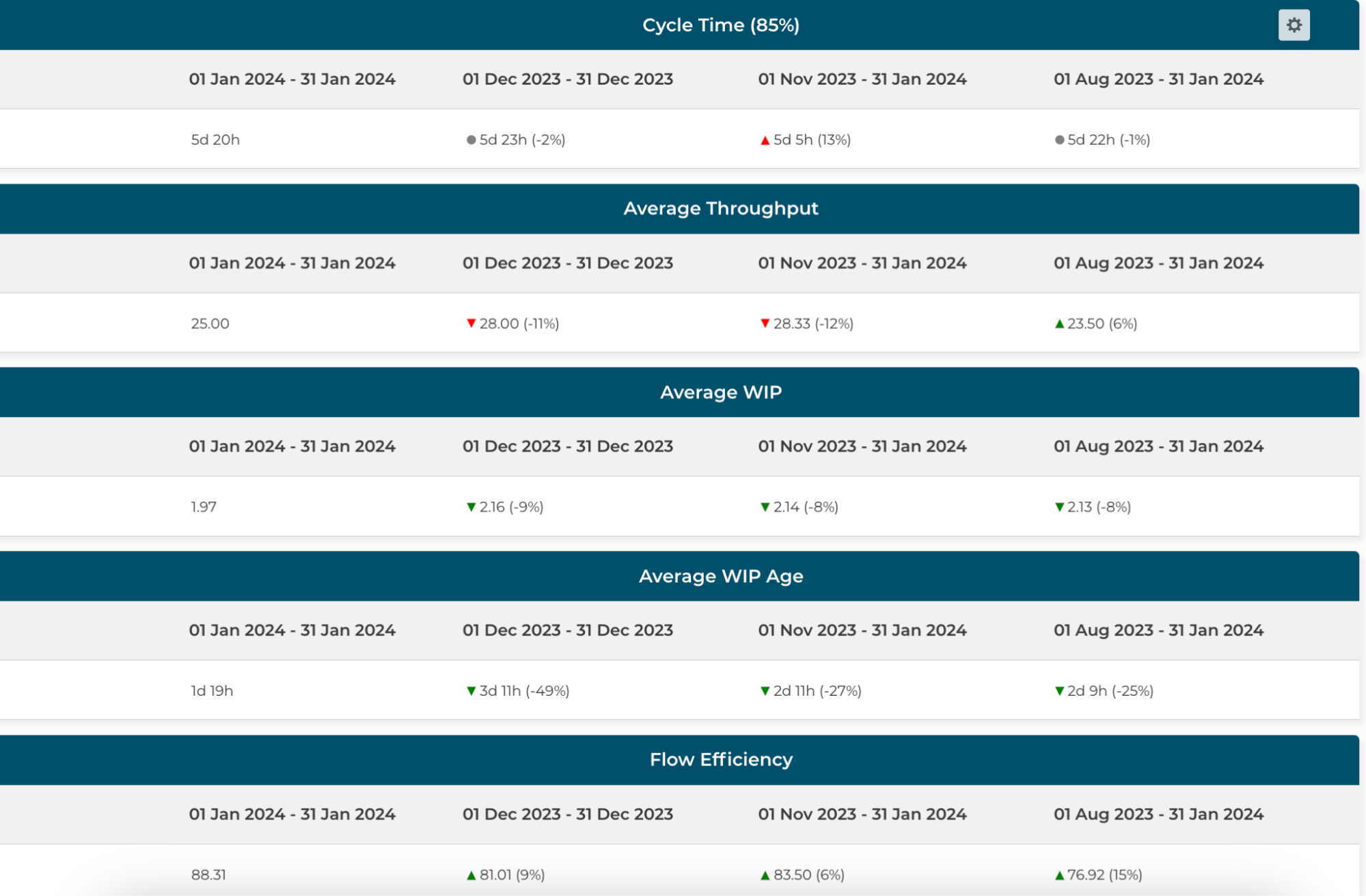Click red down triangle beside 28.00

[471, 323]
